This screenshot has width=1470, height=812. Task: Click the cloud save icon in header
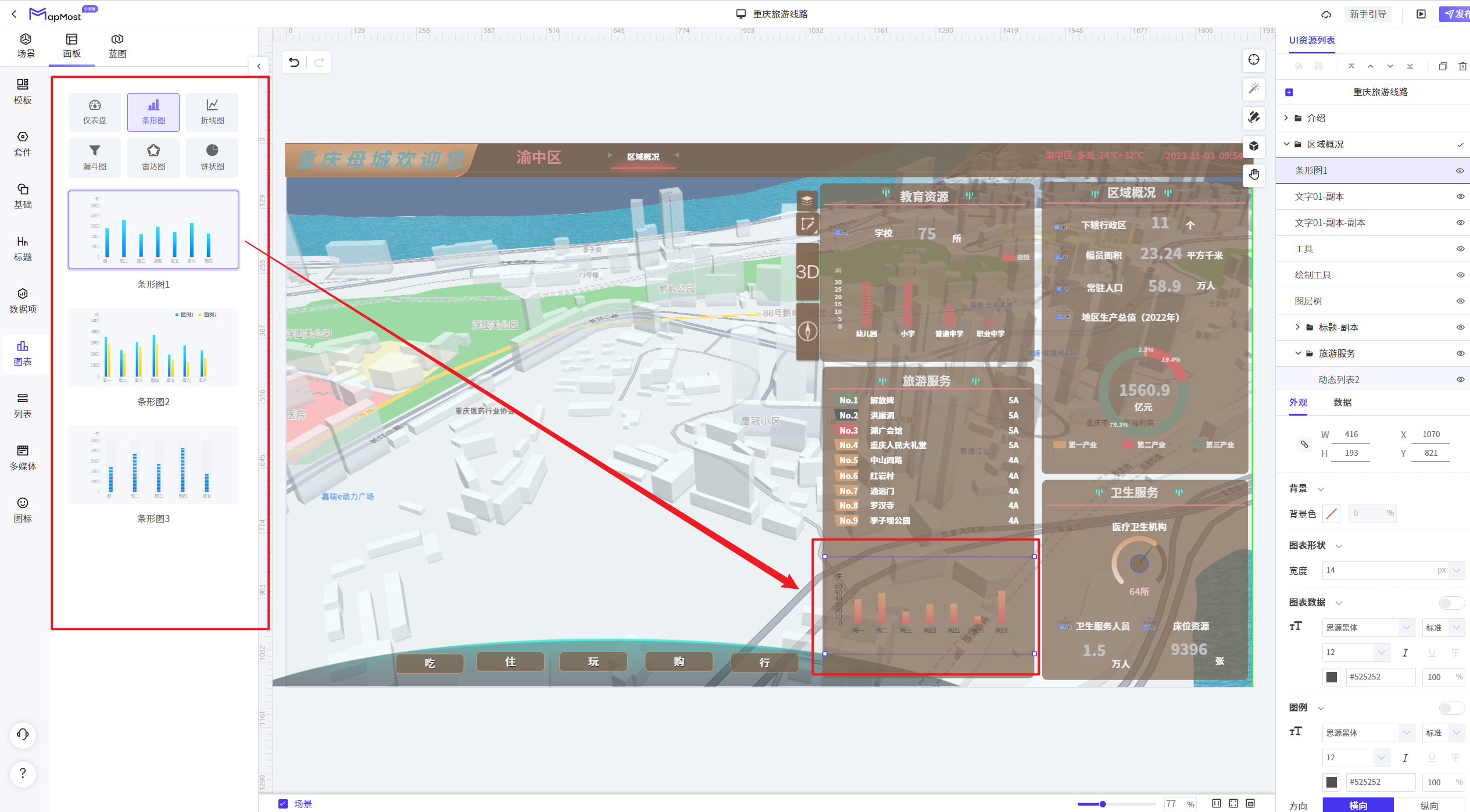coord(1326,14)
